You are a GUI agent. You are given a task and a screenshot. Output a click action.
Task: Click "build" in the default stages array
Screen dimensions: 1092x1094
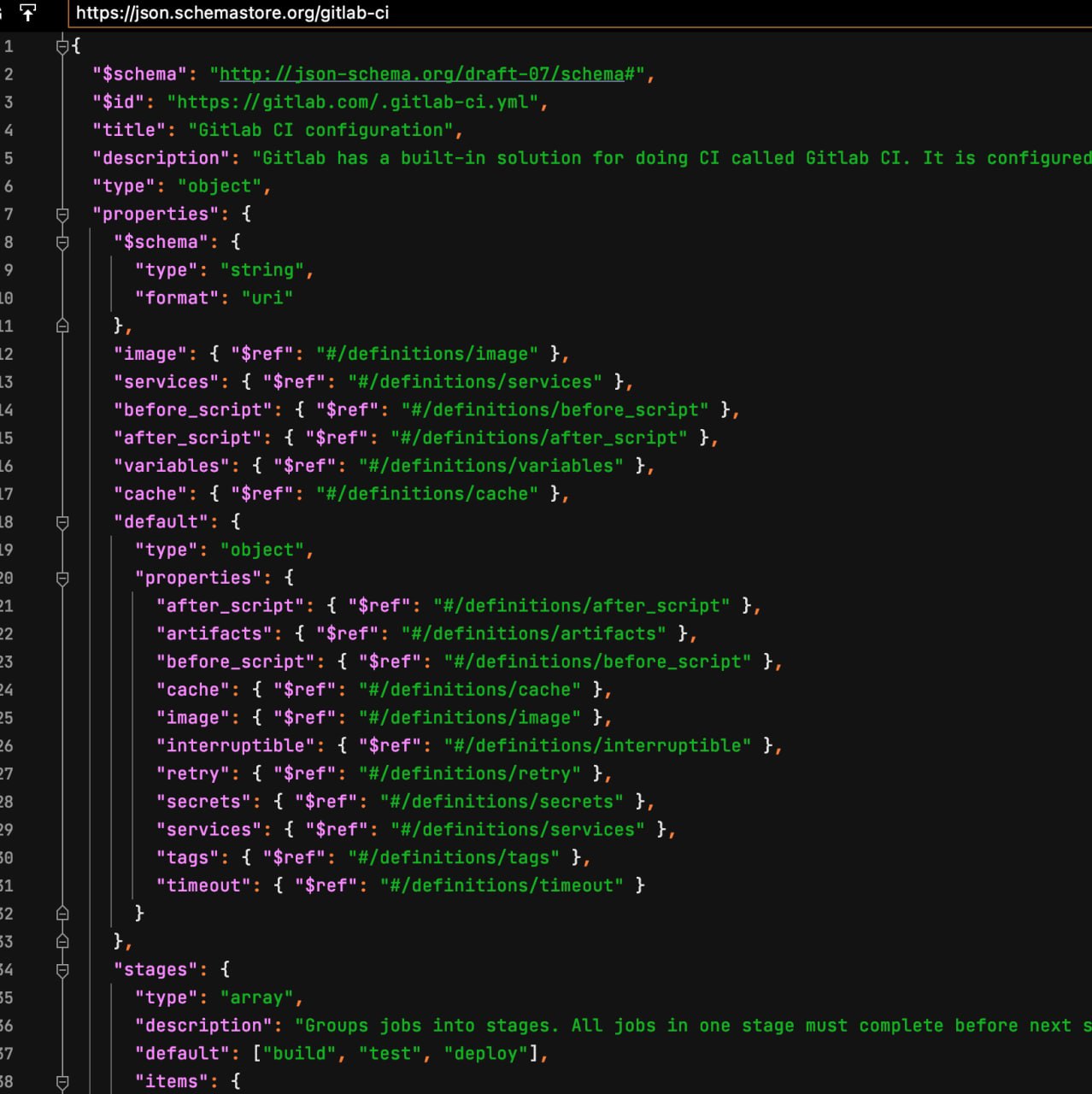[299, 1053]
